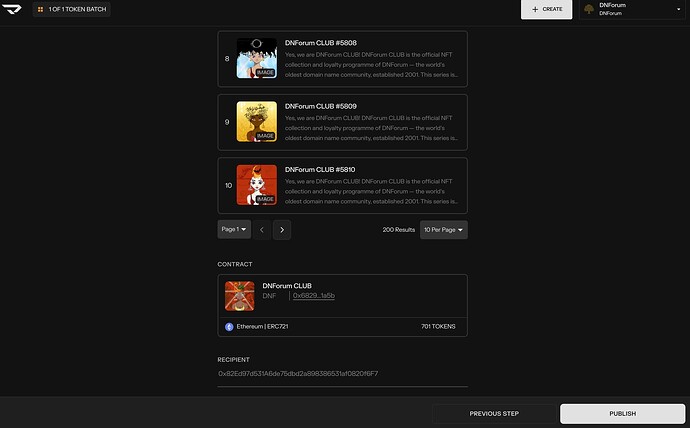Click the account dropdown caret arrow
This screenshot has width=690, height=428.
(678, 9)
